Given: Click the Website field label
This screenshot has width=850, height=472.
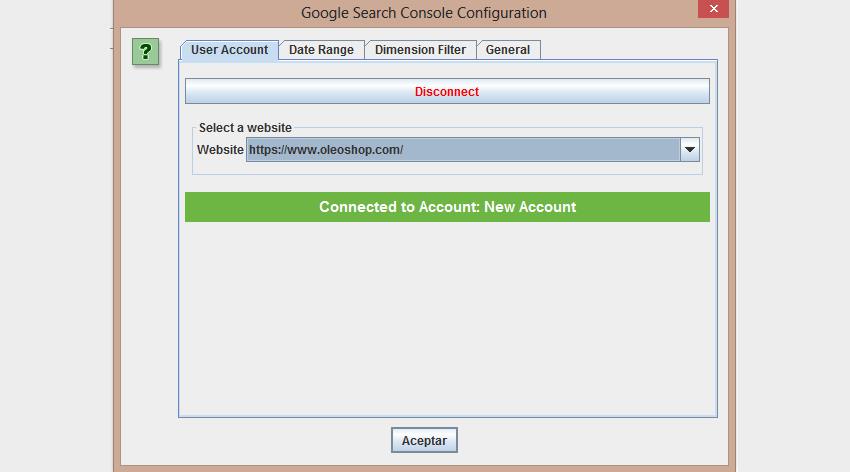Looking at the screenshot, I should tap(220, 150).
